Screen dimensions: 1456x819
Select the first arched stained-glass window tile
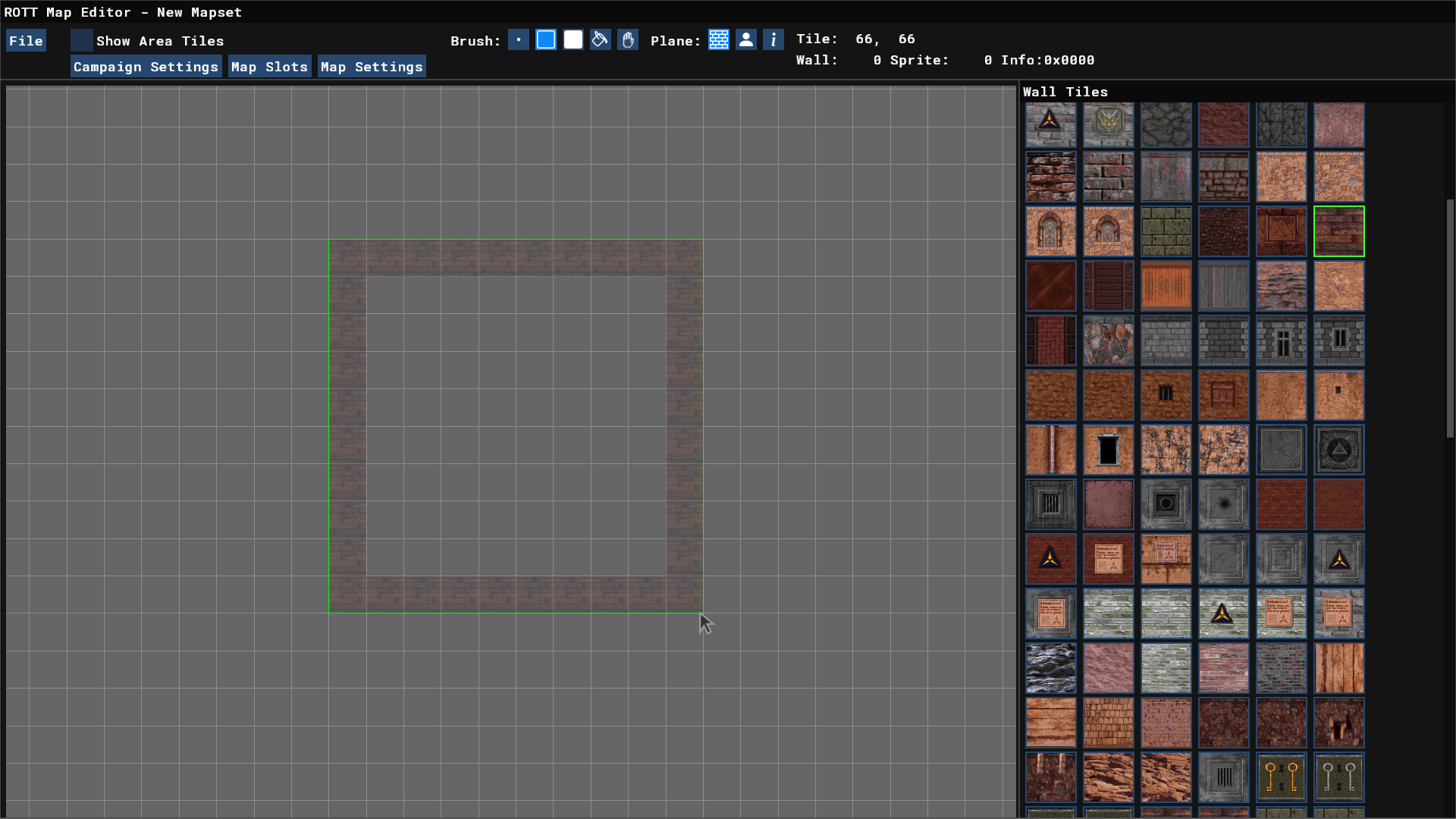[1051, 231]
